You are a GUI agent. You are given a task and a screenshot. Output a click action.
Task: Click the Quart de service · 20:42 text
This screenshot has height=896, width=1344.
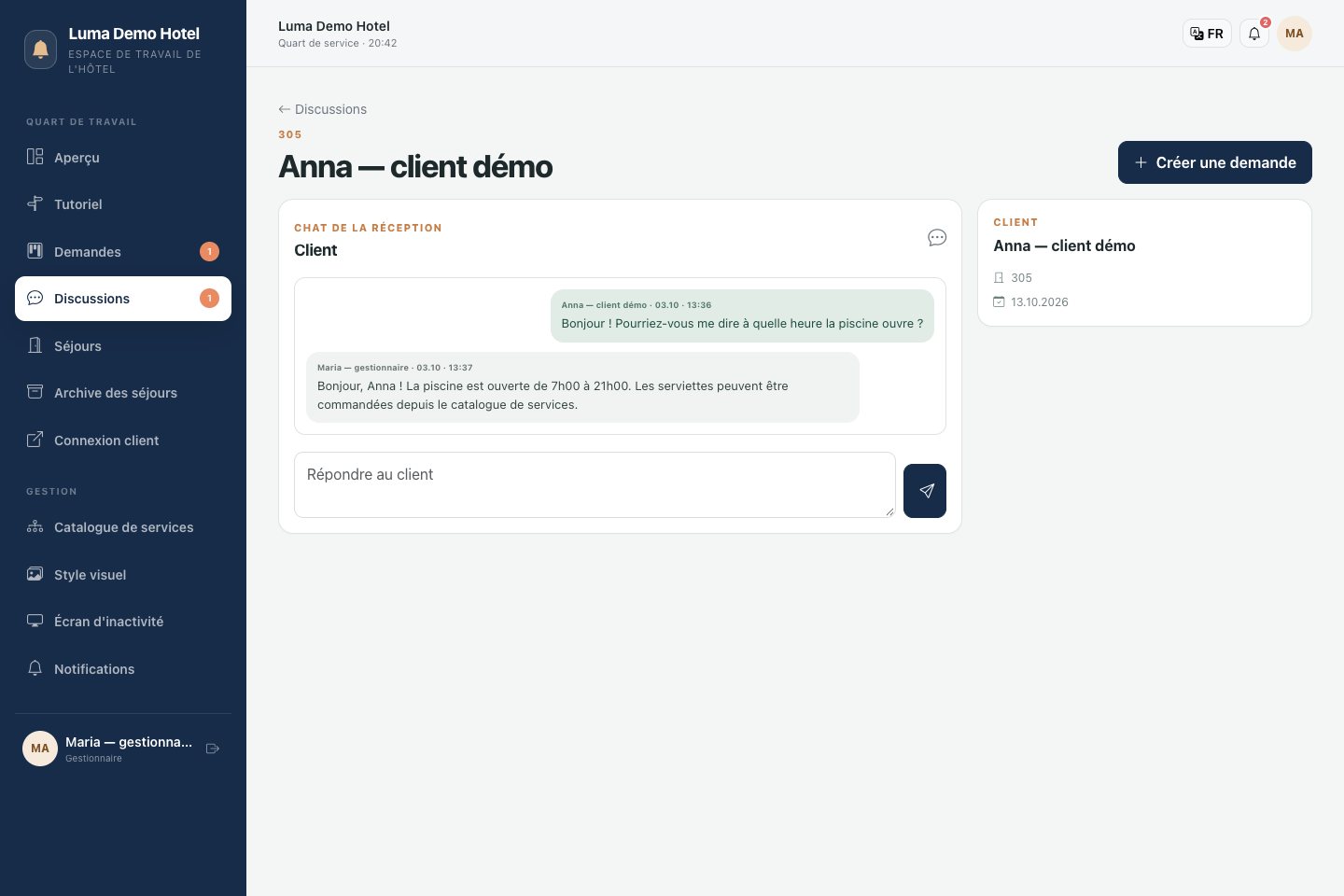[338, 43]
